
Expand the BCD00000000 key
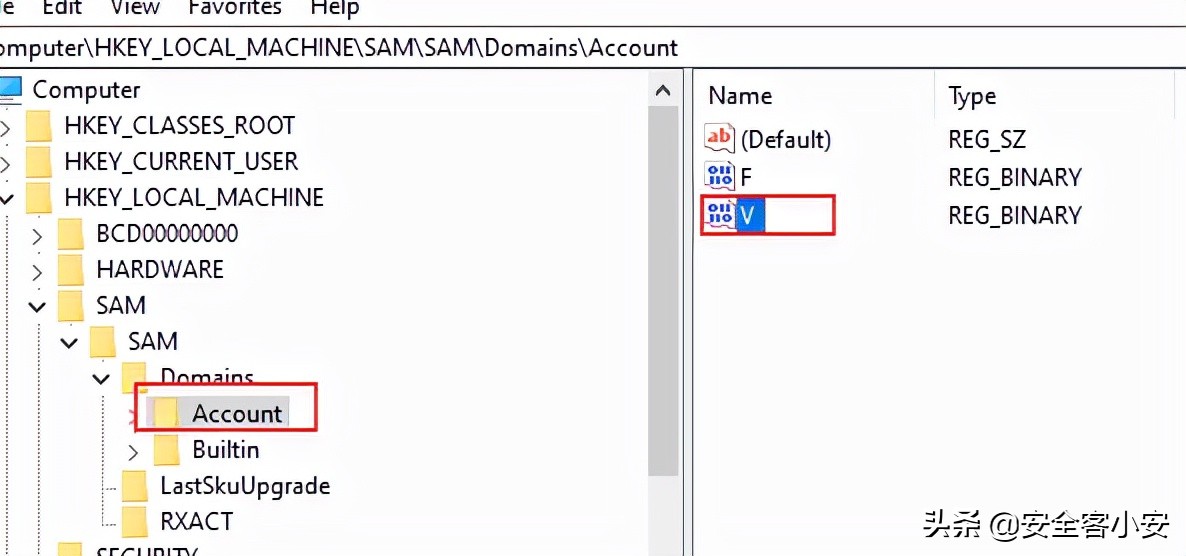[37, 235]
